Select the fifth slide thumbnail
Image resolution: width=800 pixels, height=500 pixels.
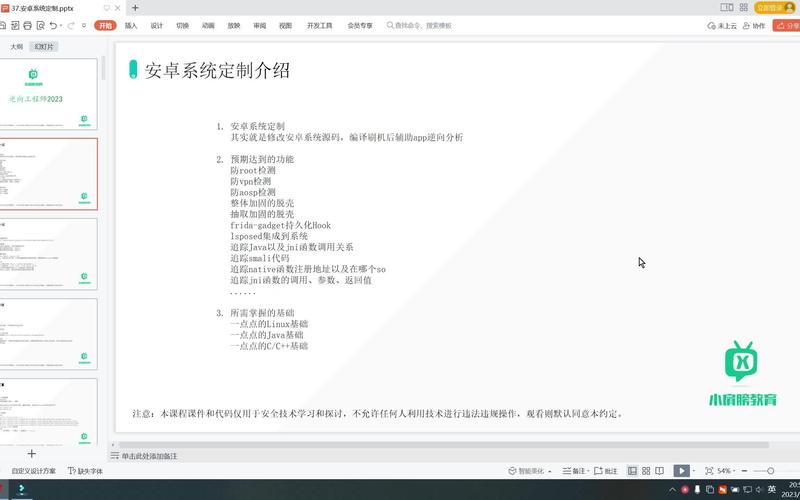48,412
